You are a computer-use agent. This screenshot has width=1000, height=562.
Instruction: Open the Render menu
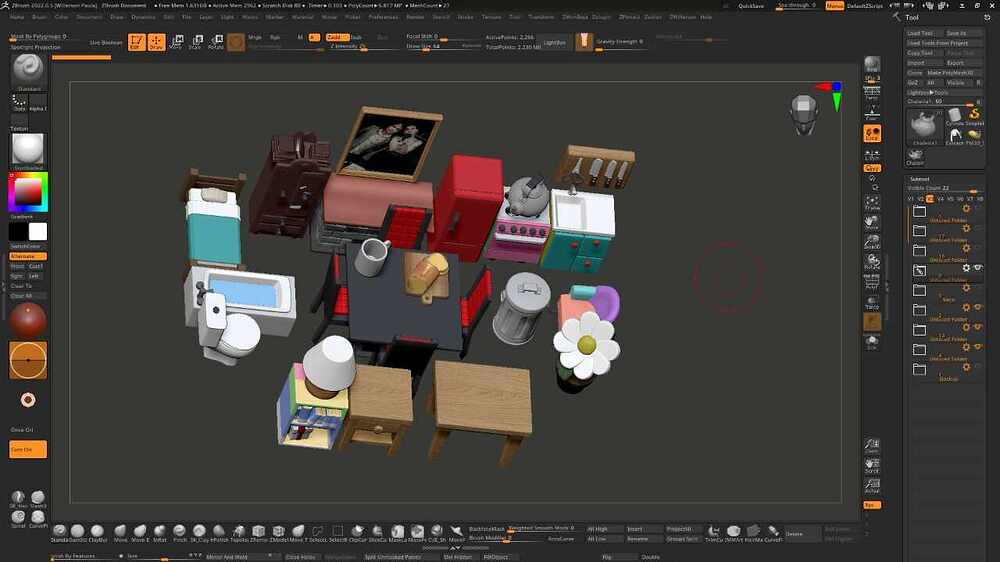click(x=415, y=17)
